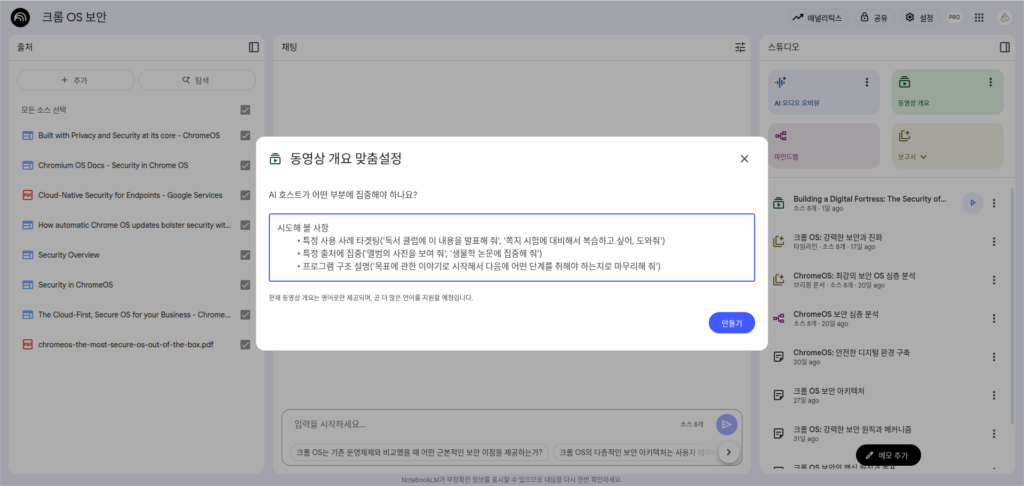Select suggestion about 근본적인 보안 이점
The height and width of the screenshot is (486, 1024).
419,451
